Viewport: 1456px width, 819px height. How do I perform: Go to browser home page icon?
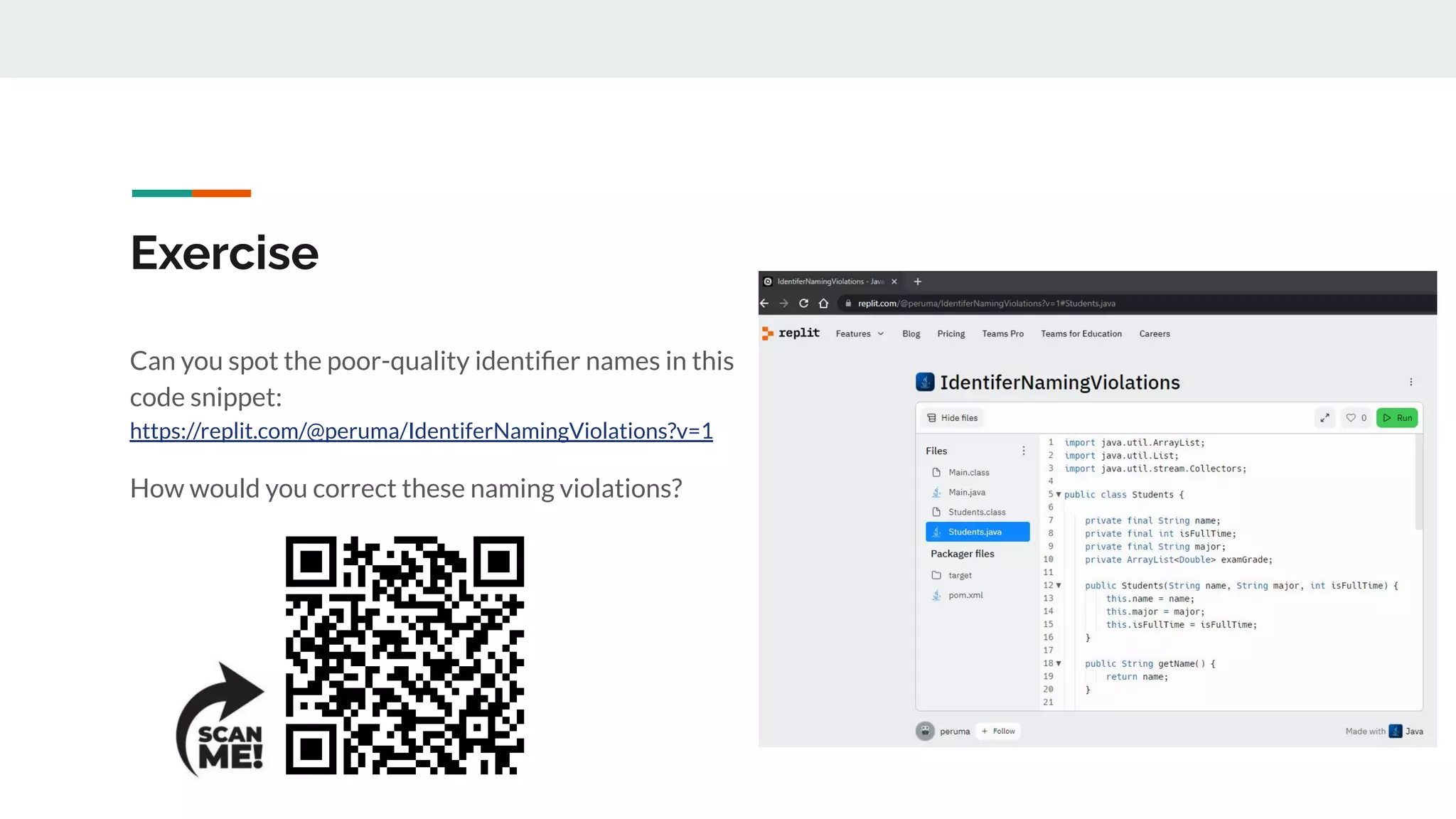[823, 303]
